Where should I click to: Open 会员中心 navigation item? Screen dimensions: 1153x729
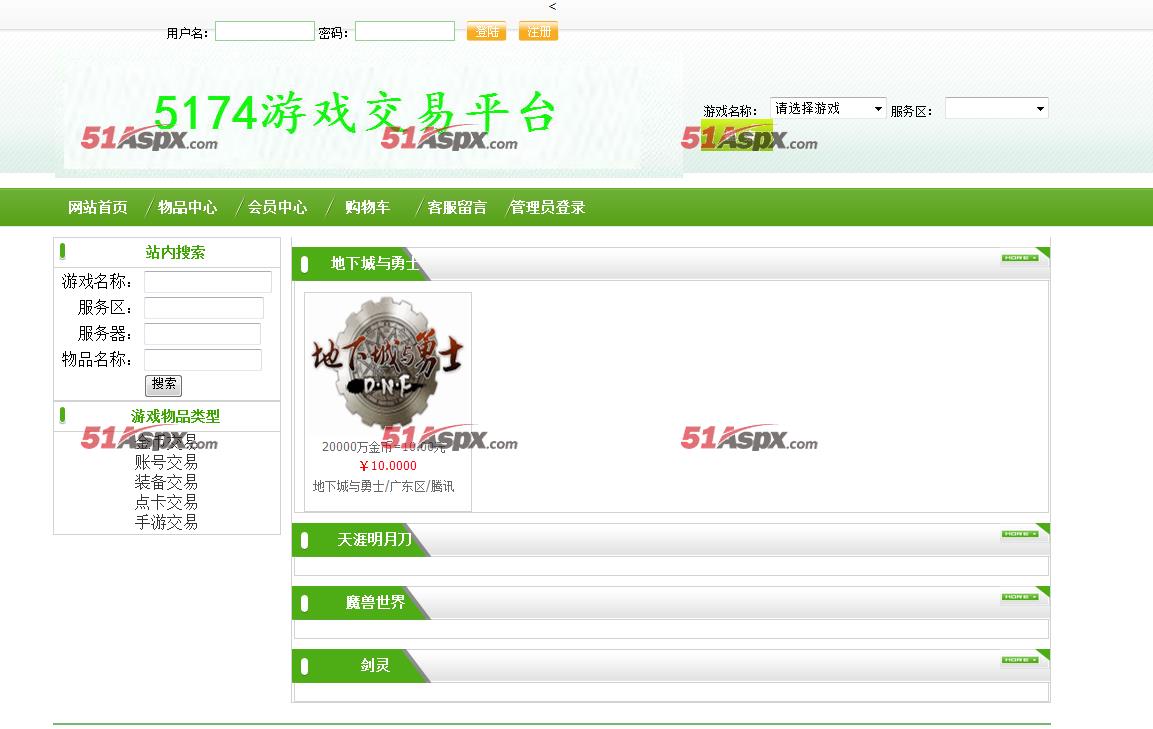click(277, 208)
